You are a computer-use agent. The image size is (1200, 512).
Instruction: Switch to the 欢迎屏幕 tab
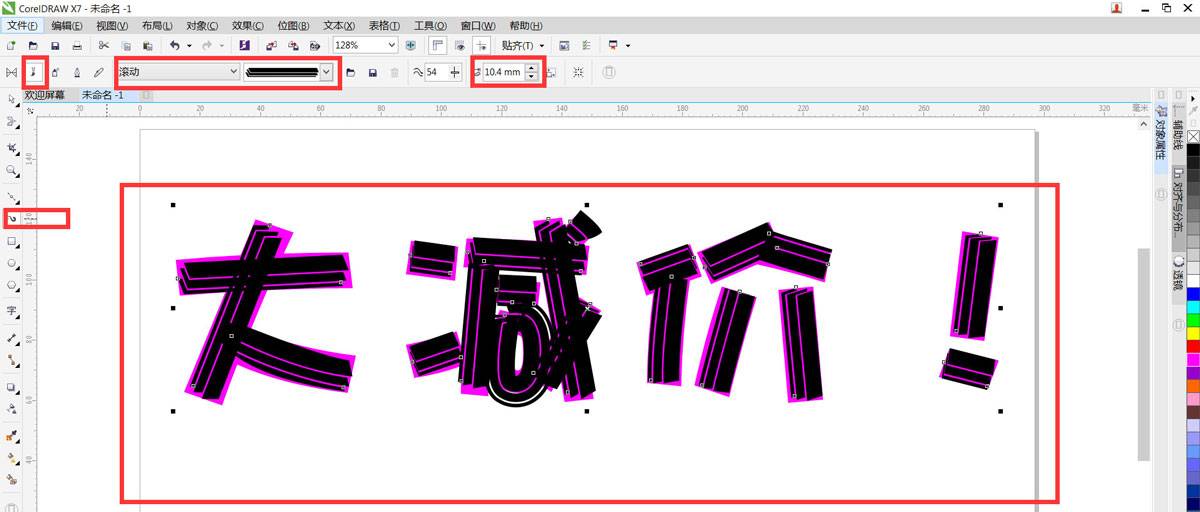pos(45,95)
